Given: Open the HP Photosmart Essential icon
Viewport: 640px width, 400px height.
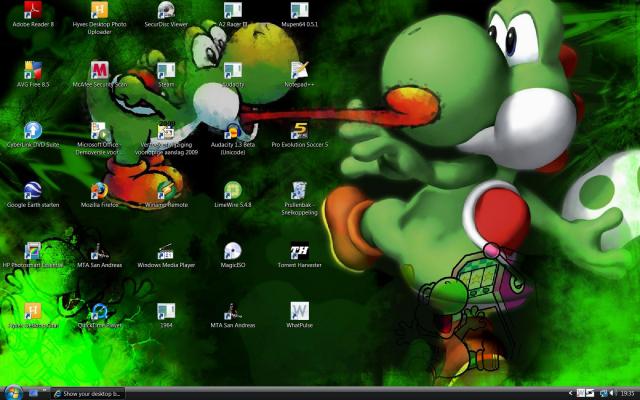Looking at the screenshot, I should pyautogui.click(x=33, y=251).
